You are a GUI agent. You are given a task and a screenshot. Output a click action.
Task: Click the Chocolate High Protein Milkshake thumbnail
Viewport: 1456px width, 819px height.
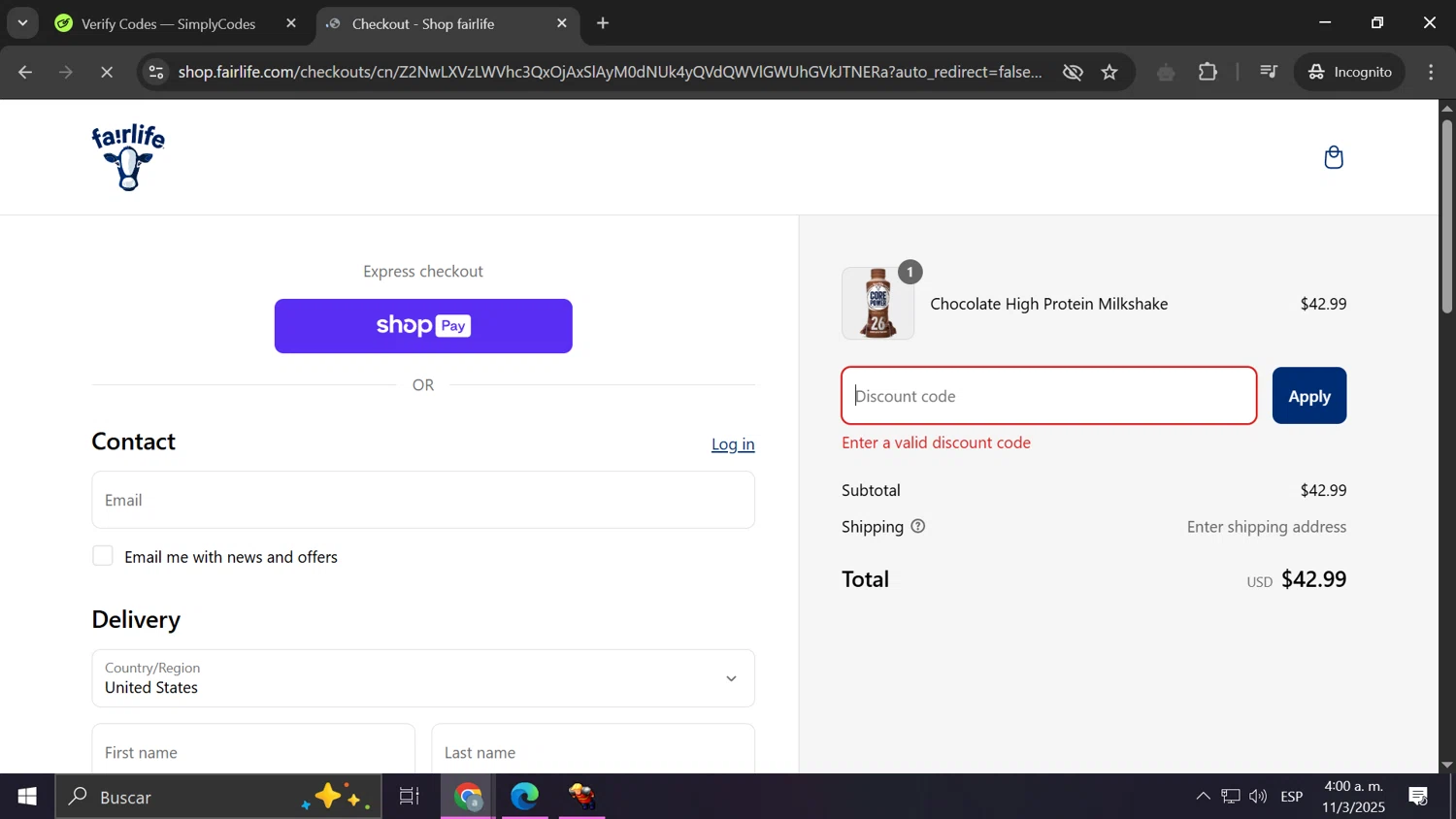click(877, 304)
